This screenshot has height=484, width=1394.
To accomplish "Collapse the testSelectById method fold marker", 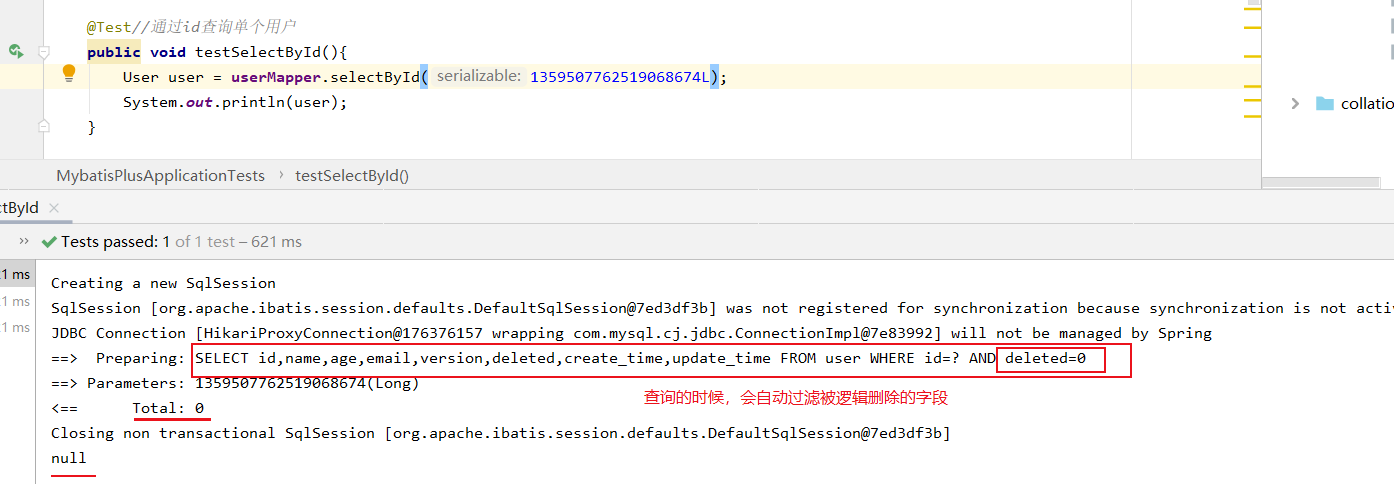I will click(43, 51).
